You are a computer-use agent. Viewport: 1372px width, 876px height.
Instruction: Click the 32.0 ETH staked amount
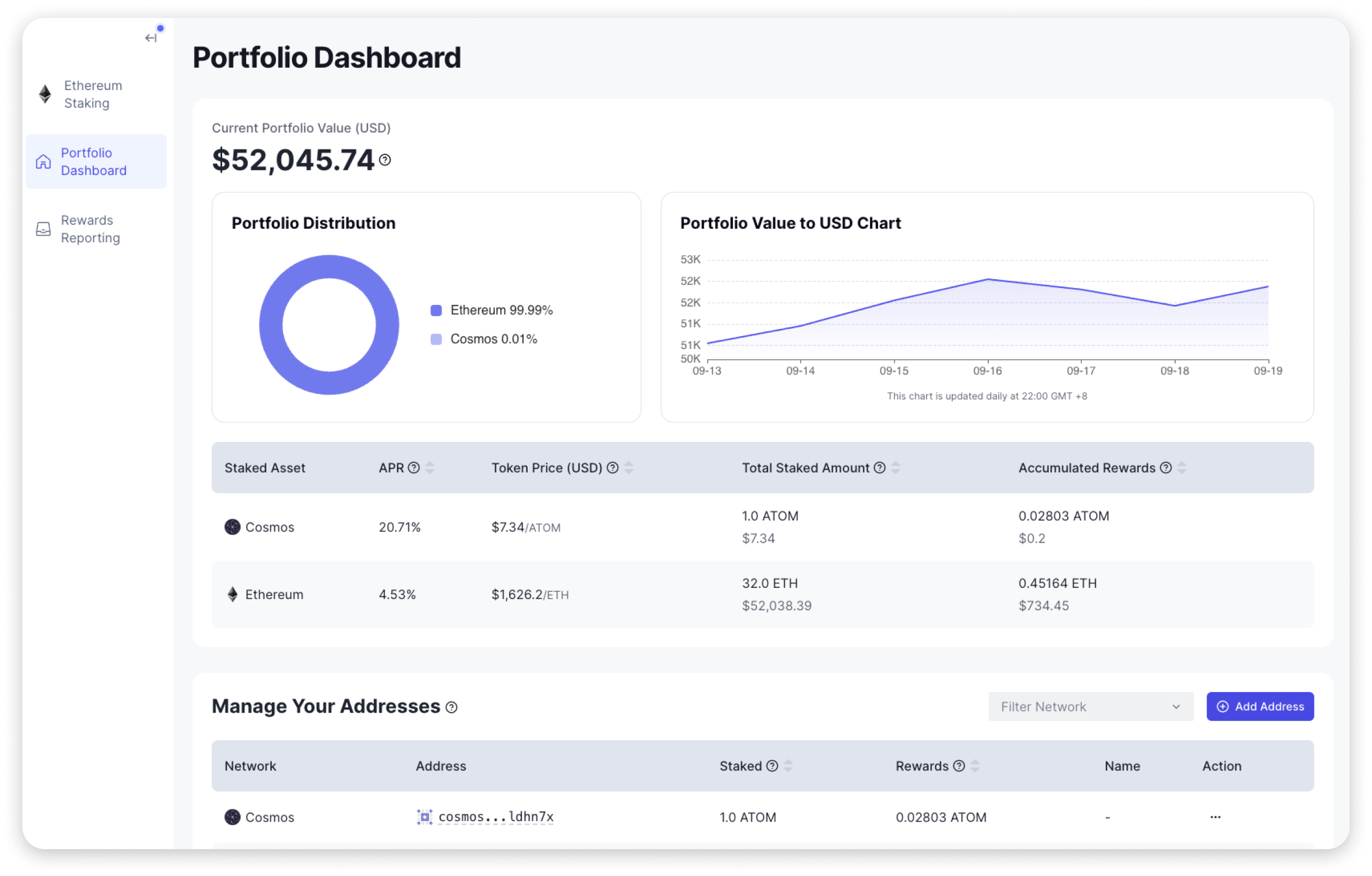pyautogui.click(x=770, y=583)
